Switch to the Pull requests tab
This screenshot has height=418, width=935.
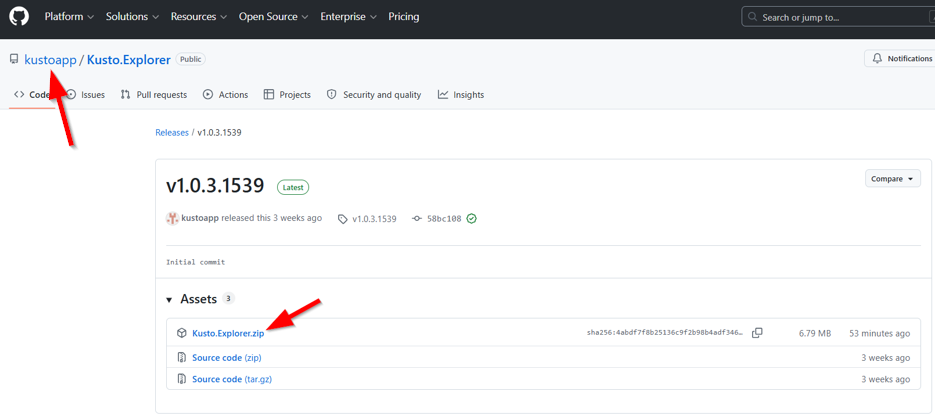[x=154, y=95]
